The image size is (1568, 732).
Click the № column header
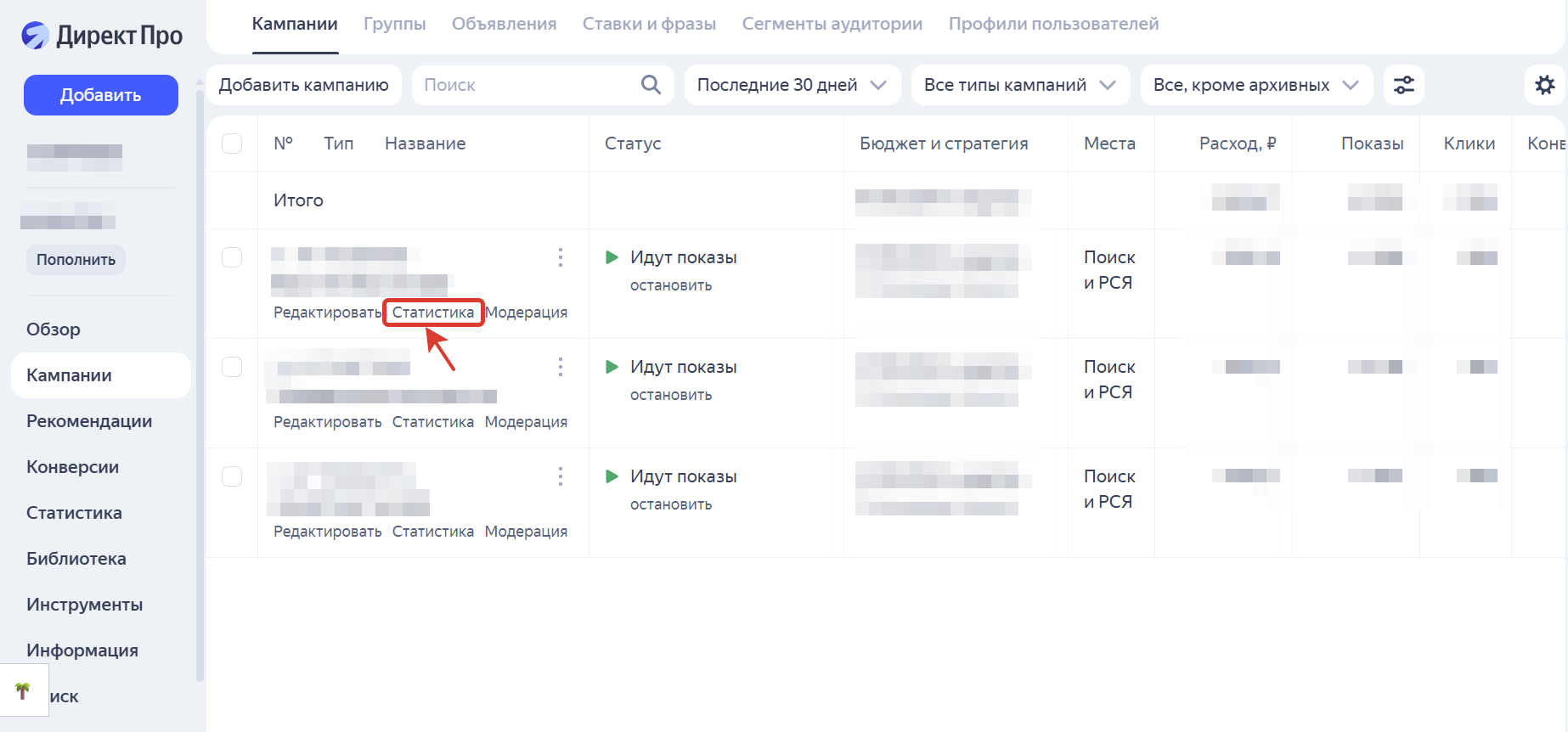[x=283, y=144]
